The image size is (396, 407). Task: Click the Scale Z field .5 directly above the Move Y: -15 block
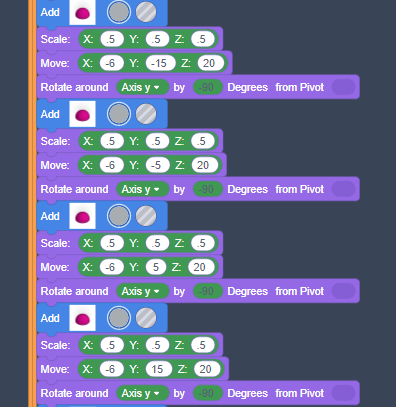pyautogui.click(x=203, y=39)
